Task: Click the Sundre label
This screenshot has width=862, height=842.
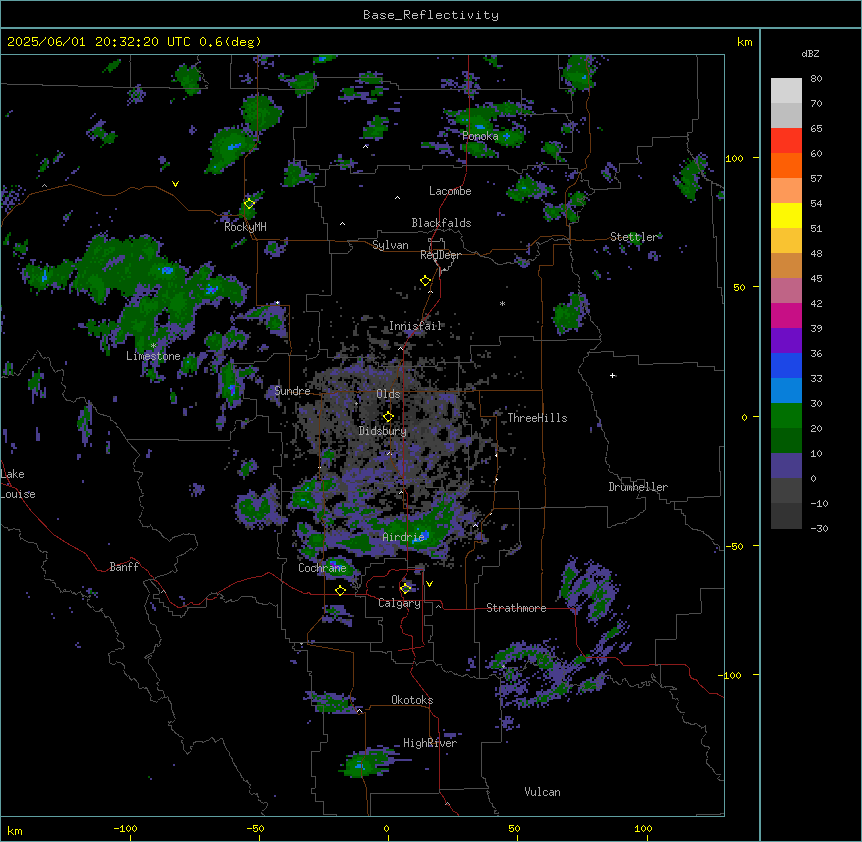Action: click(292, 391)
